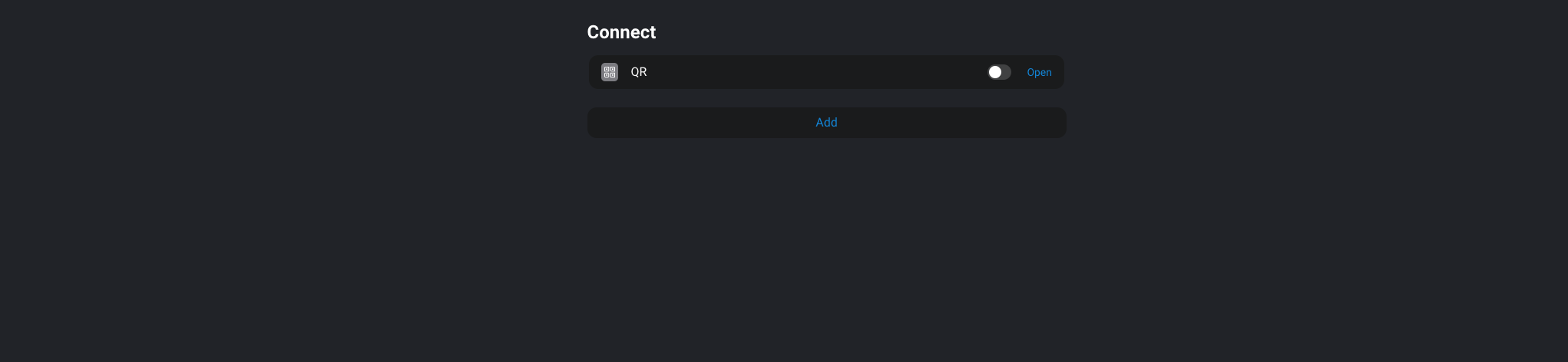The width and height of the screenshot is (1568, 362).
Task: Click the Connect heading
Action: [x=621, y=32]
